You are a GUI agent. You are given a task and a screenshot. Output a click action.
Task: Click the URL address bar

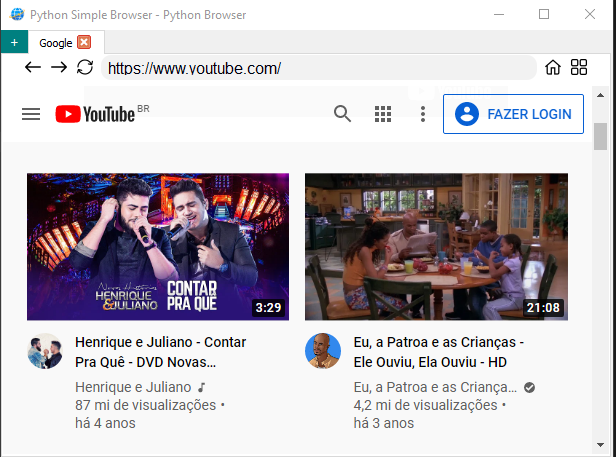(319, 68)
